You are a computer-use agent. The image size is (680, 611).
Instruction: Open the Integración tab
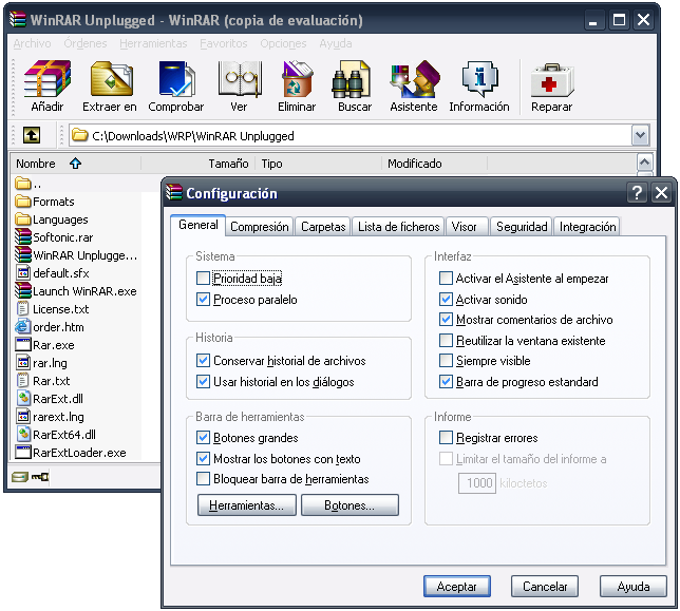[587, 227]
